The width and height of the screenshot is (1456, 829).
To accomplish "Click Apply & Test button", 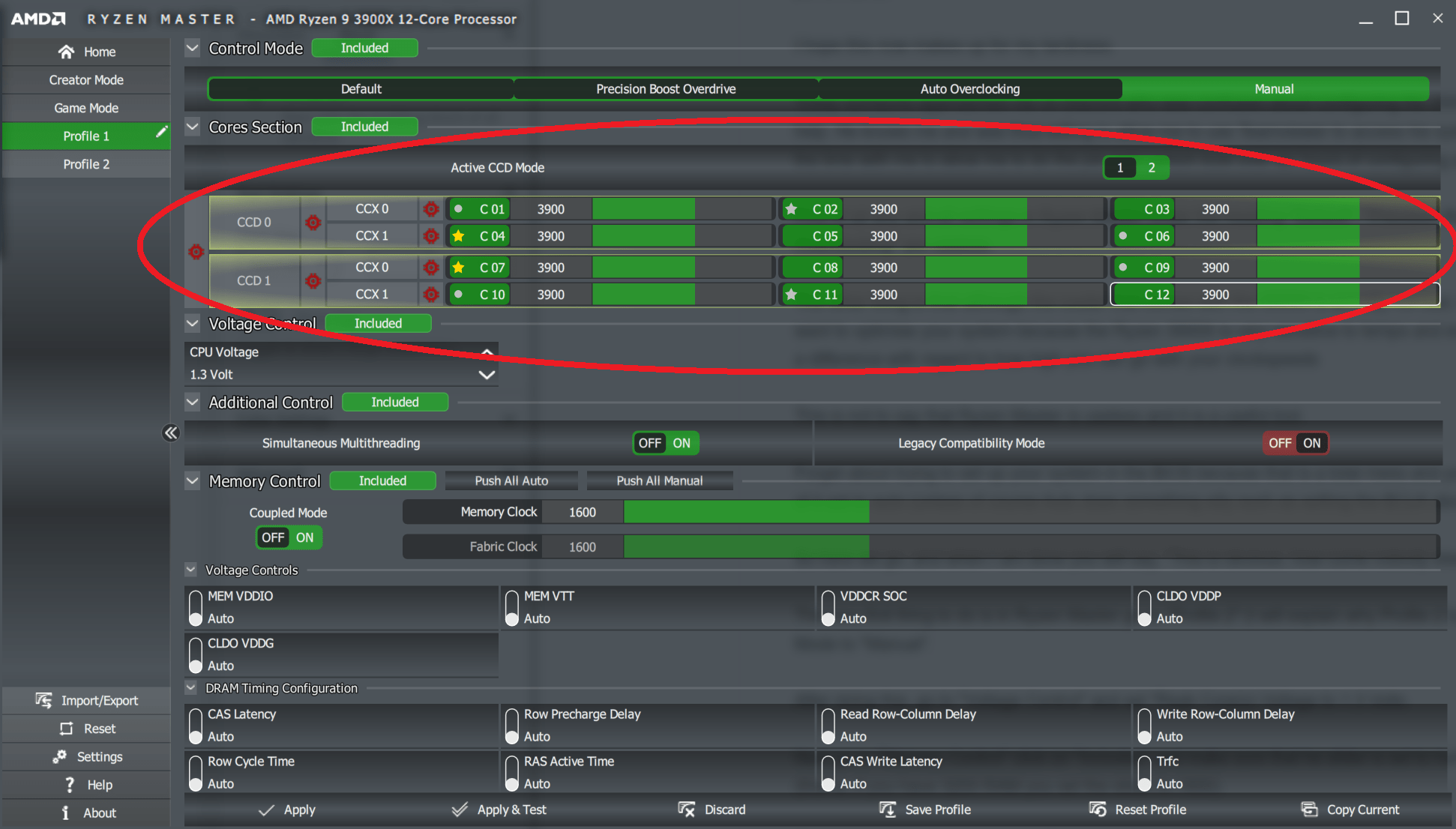I will point(499,810).
